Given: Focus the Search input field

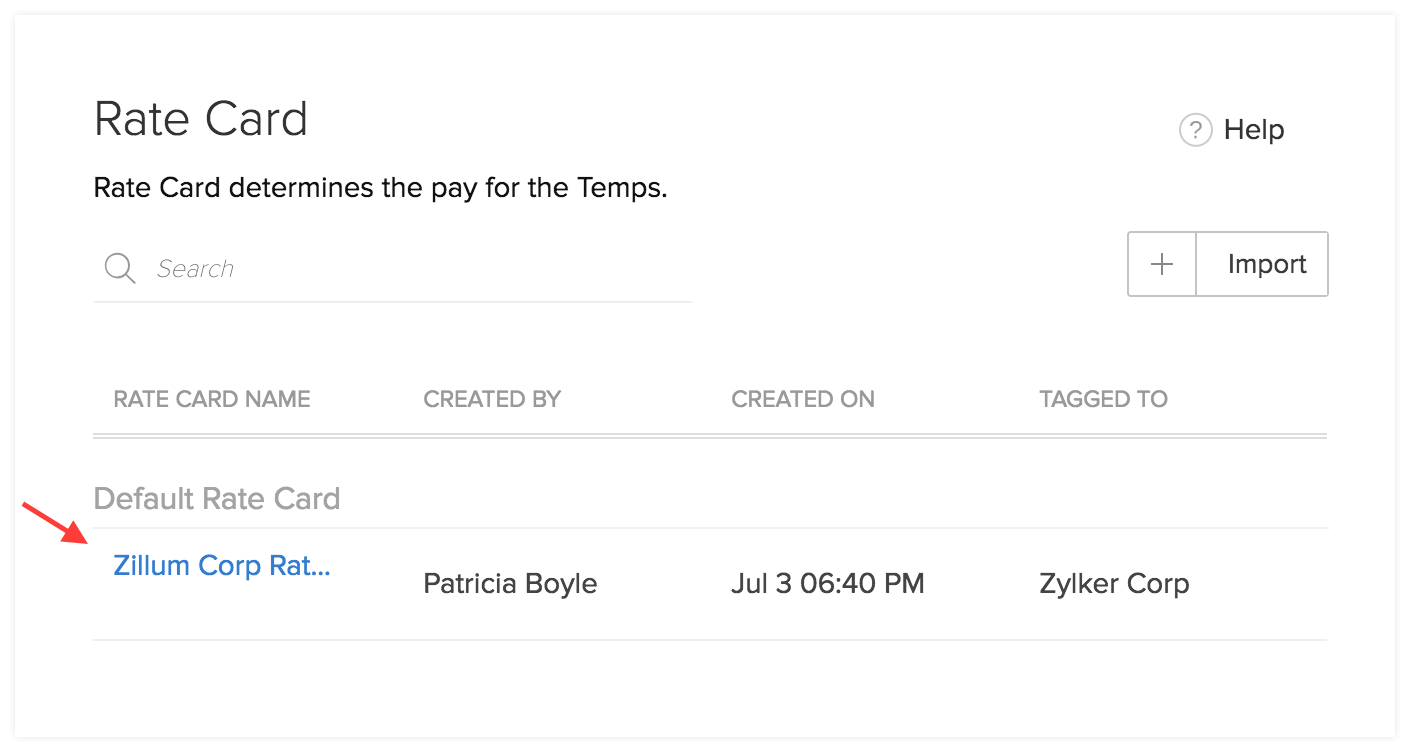Looking at the screenshot, I should [x=420, y=268].
